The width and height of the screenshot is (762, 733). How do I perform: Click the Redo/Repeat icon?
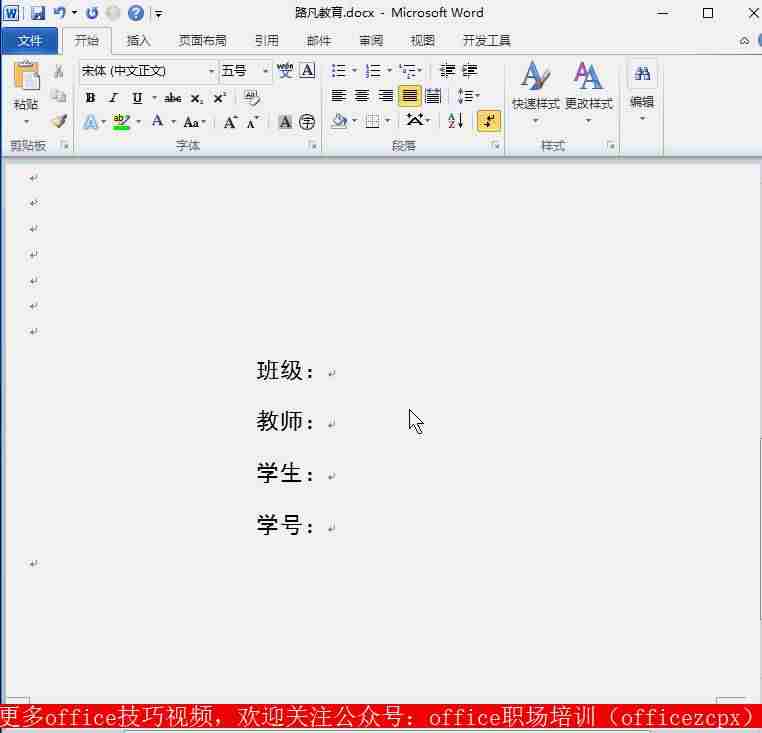point(92,13)
